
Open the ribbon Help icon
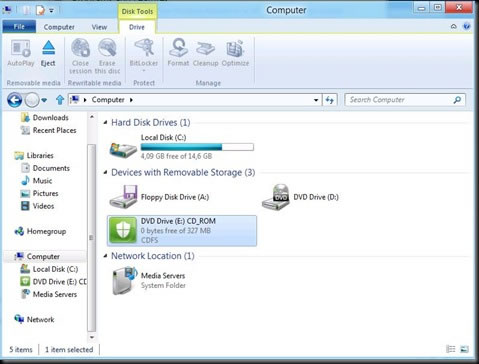[467, 26]
